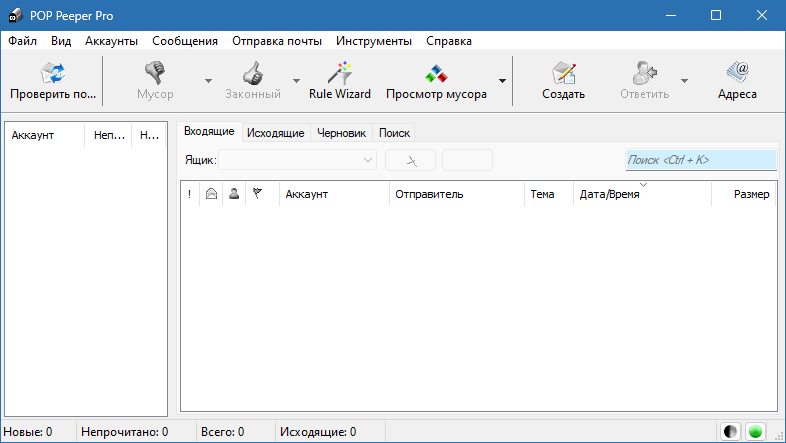Image resolution: width=786 pixels, height=443 pixels.
Task: Open the Ящик combo box
Action: coord(298,160)
